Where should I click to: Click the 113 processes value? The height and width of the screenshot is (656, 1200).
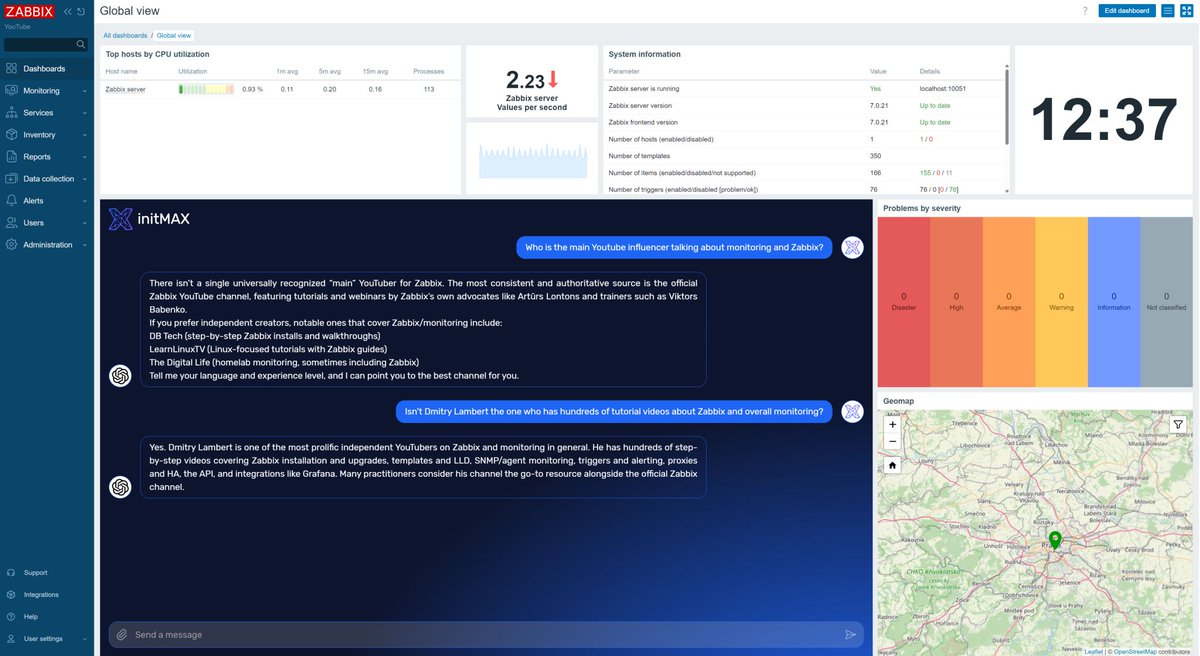coord(429,89)
